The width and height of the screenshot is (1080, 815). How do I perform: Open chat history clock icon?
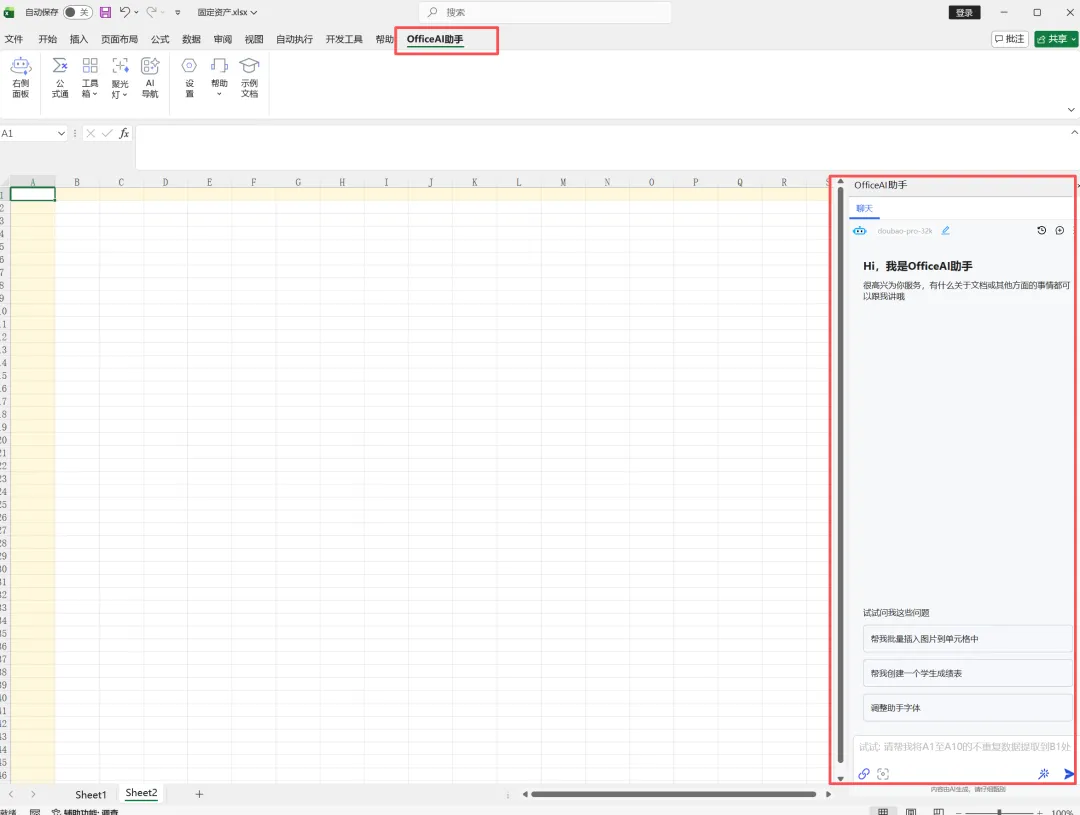pos(1041,230)
